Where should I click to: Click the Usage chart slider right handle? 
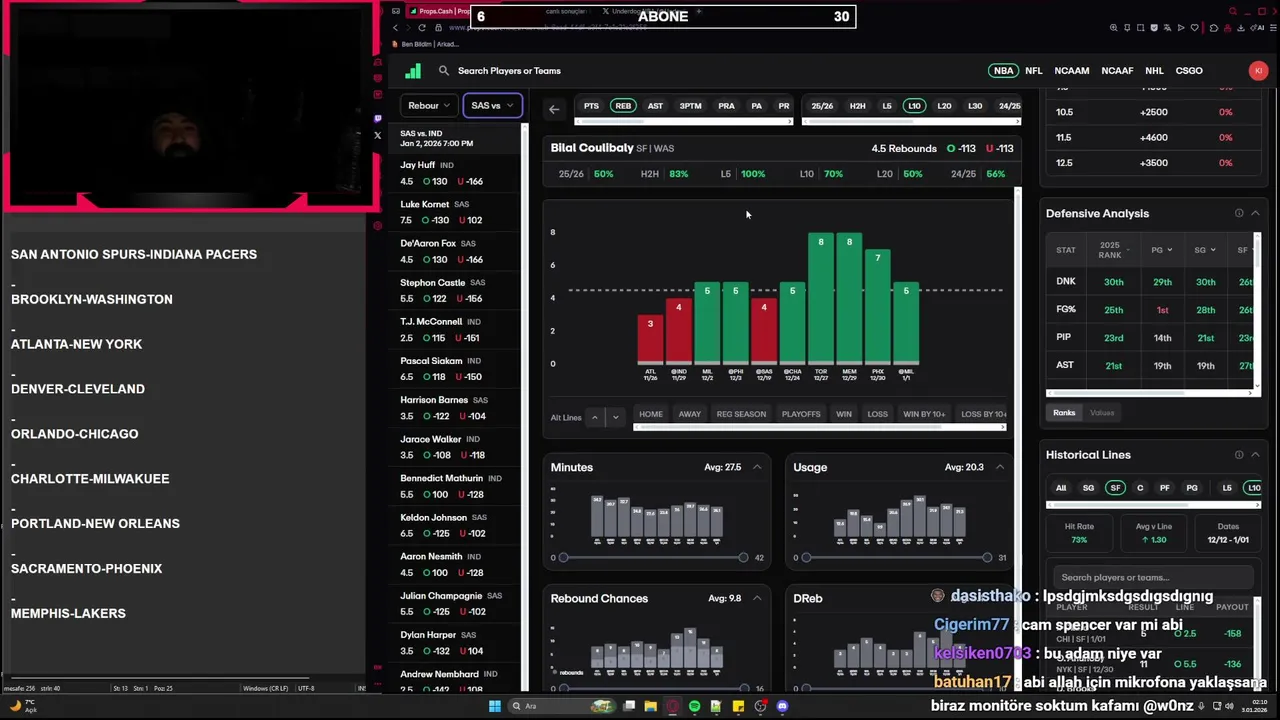click(987, 557)
